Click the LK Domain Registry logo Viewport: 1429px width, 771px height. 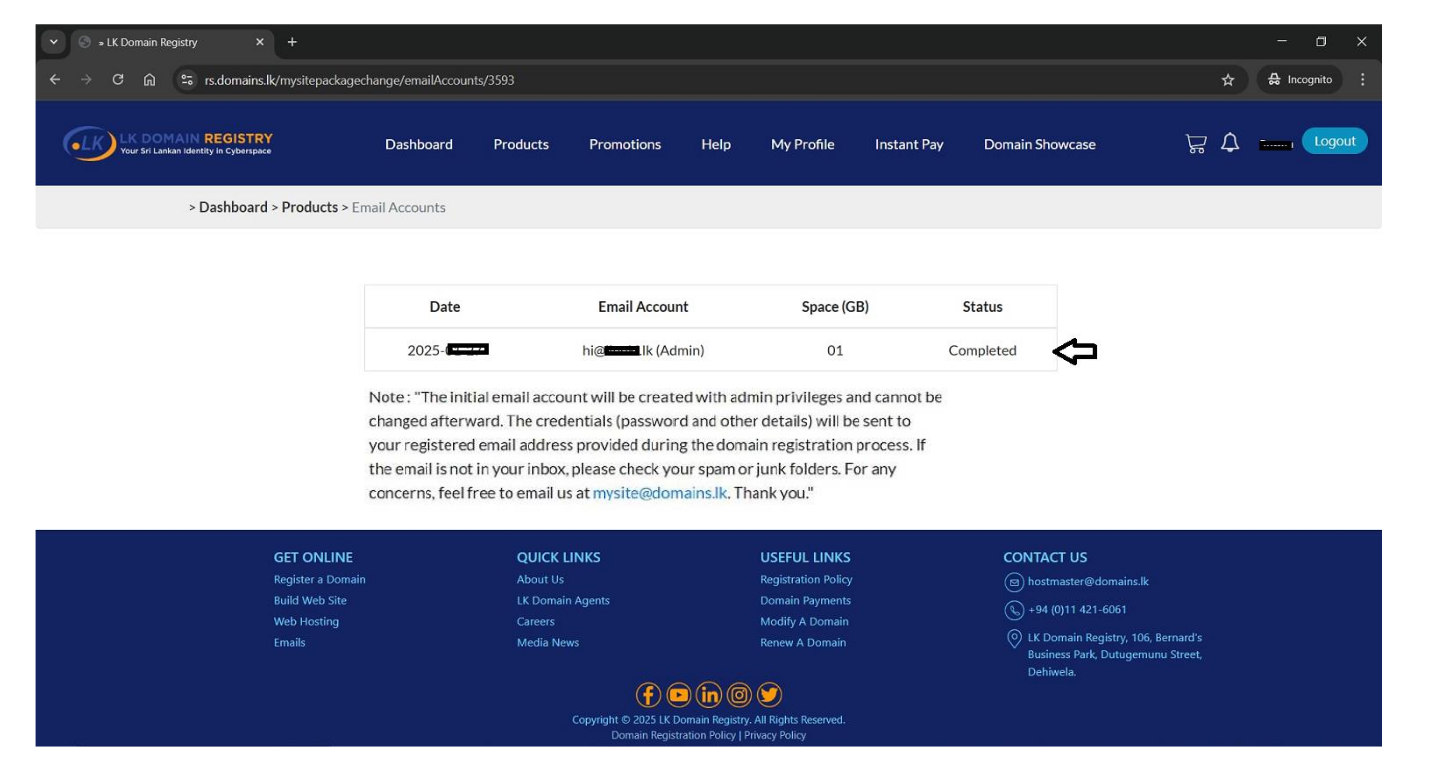(x=167, y=143)
